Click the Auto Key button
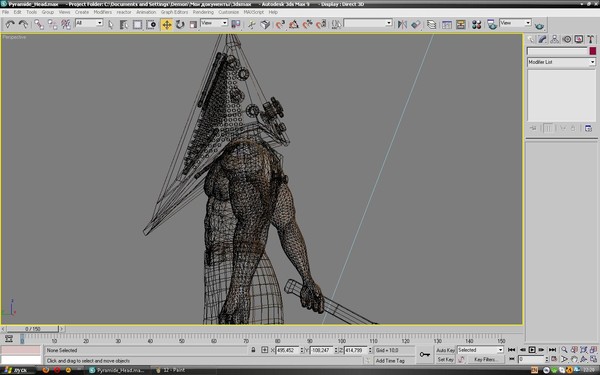Screen dimensions: 600x375 (x=445, y=350)
